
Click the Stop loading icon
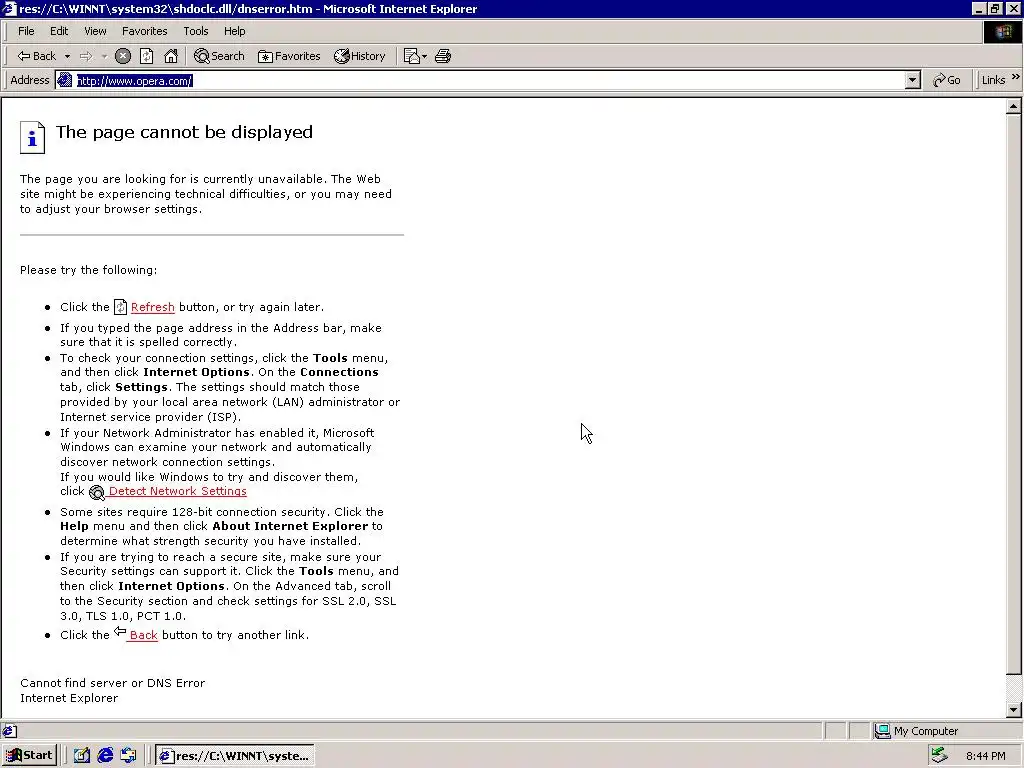[123, 56]
